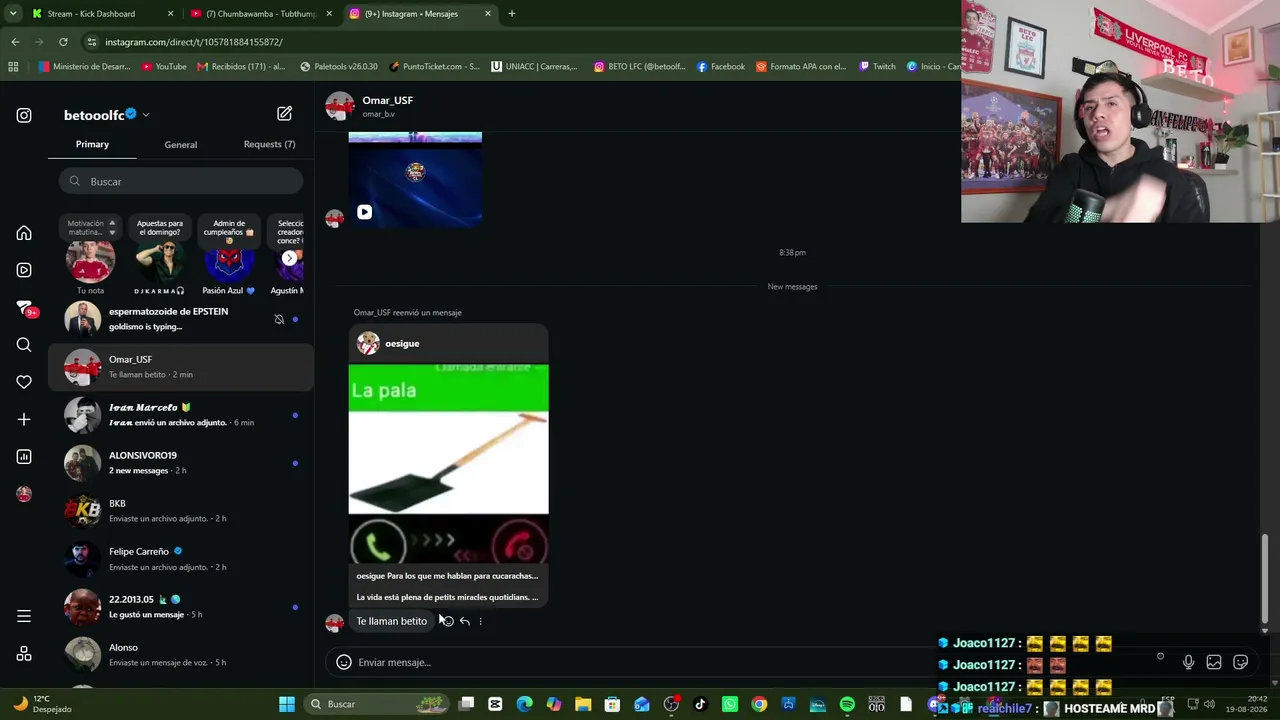Image resolution: width=1280 pixels, height=720 pixels.
Task: Open the emoji picker in message box
Action: (x=344, y=662)
